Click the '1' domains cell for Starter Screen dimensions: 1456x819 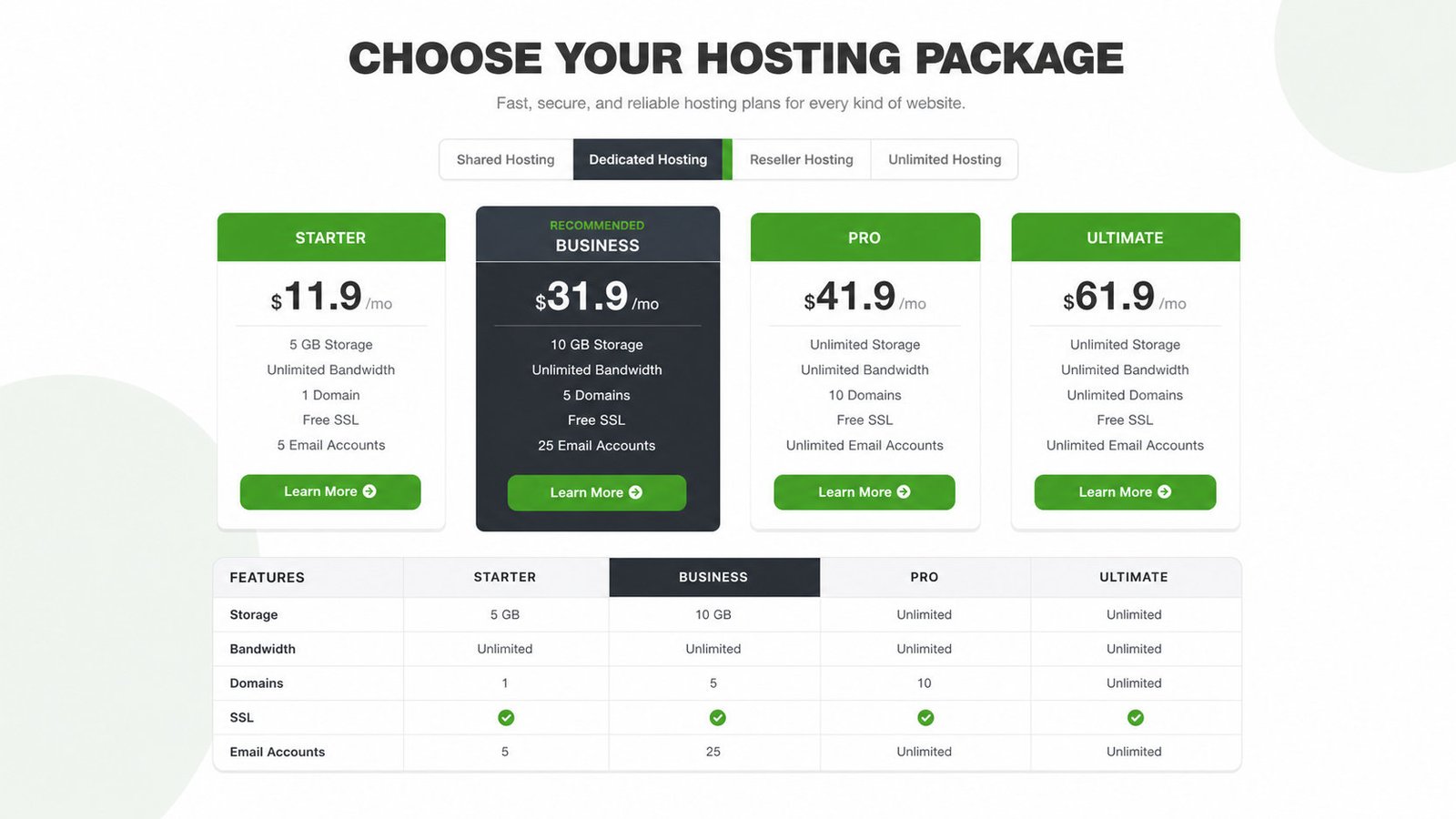(x=505, y=683)
